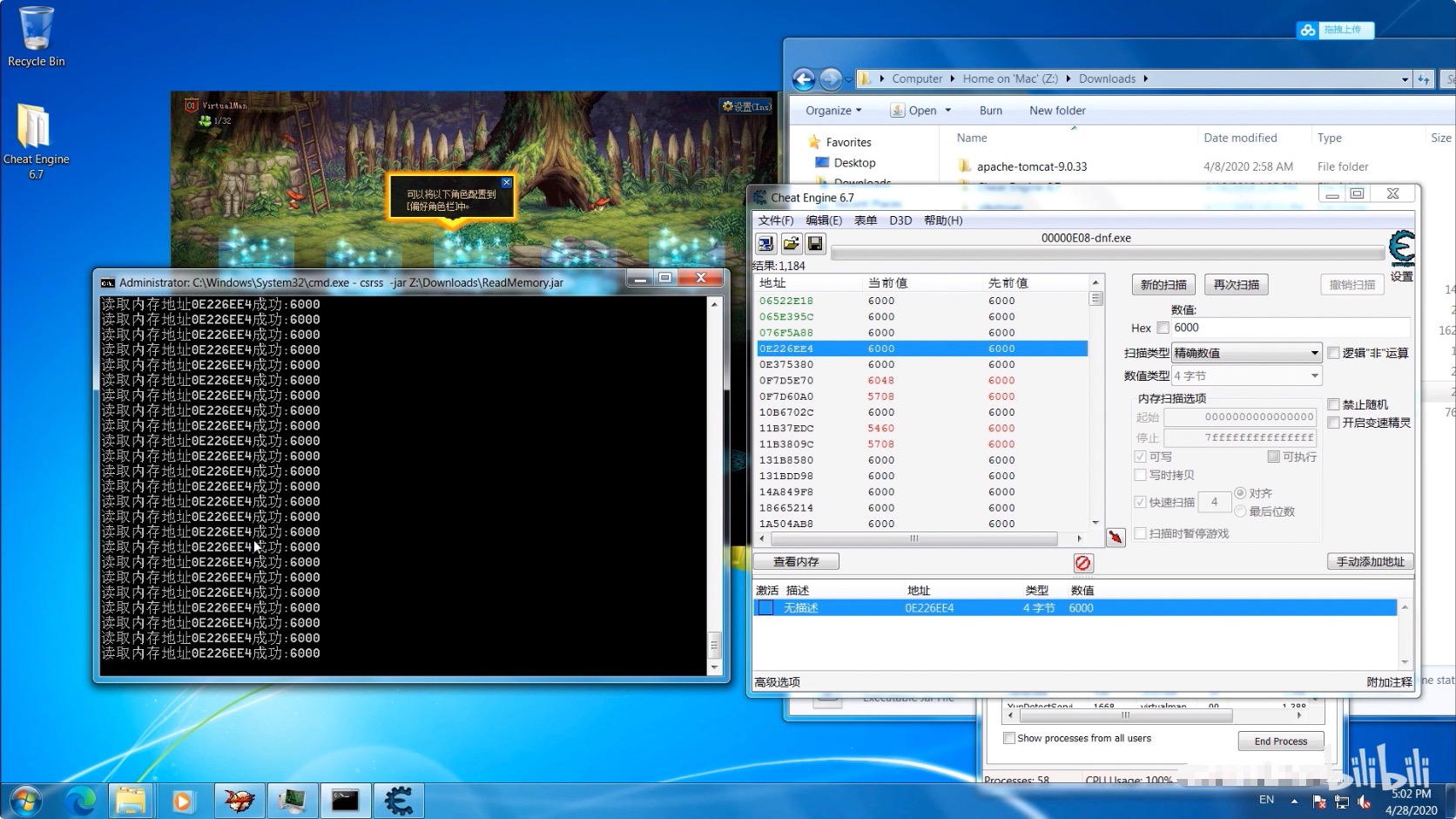Expand the Downloads breadcrumb arrow
The height and width of the screenshot is (819, 1456).
(1145, 79)
